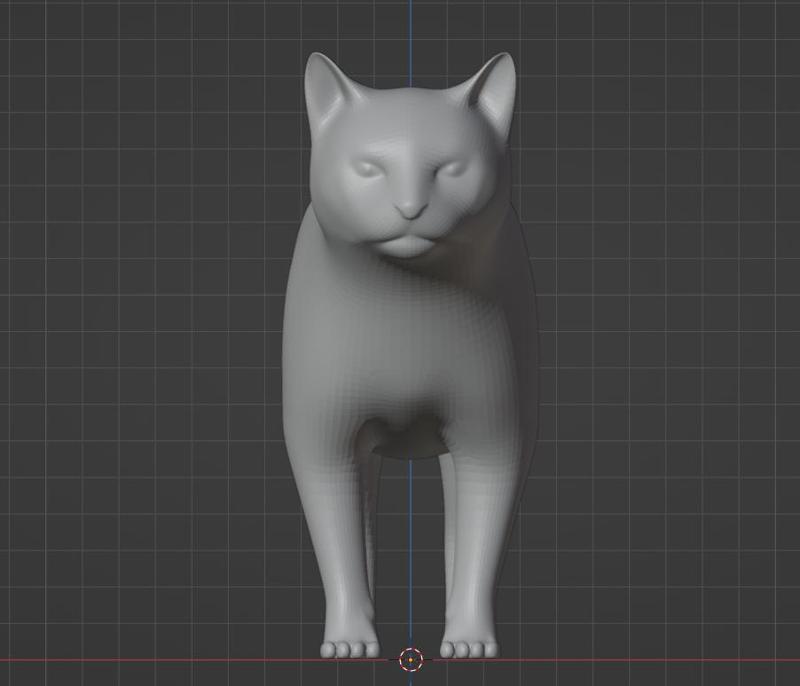Viewport: 800px width, 686px height.
Task: Select the cat's nose
Action: pos(408,205)
